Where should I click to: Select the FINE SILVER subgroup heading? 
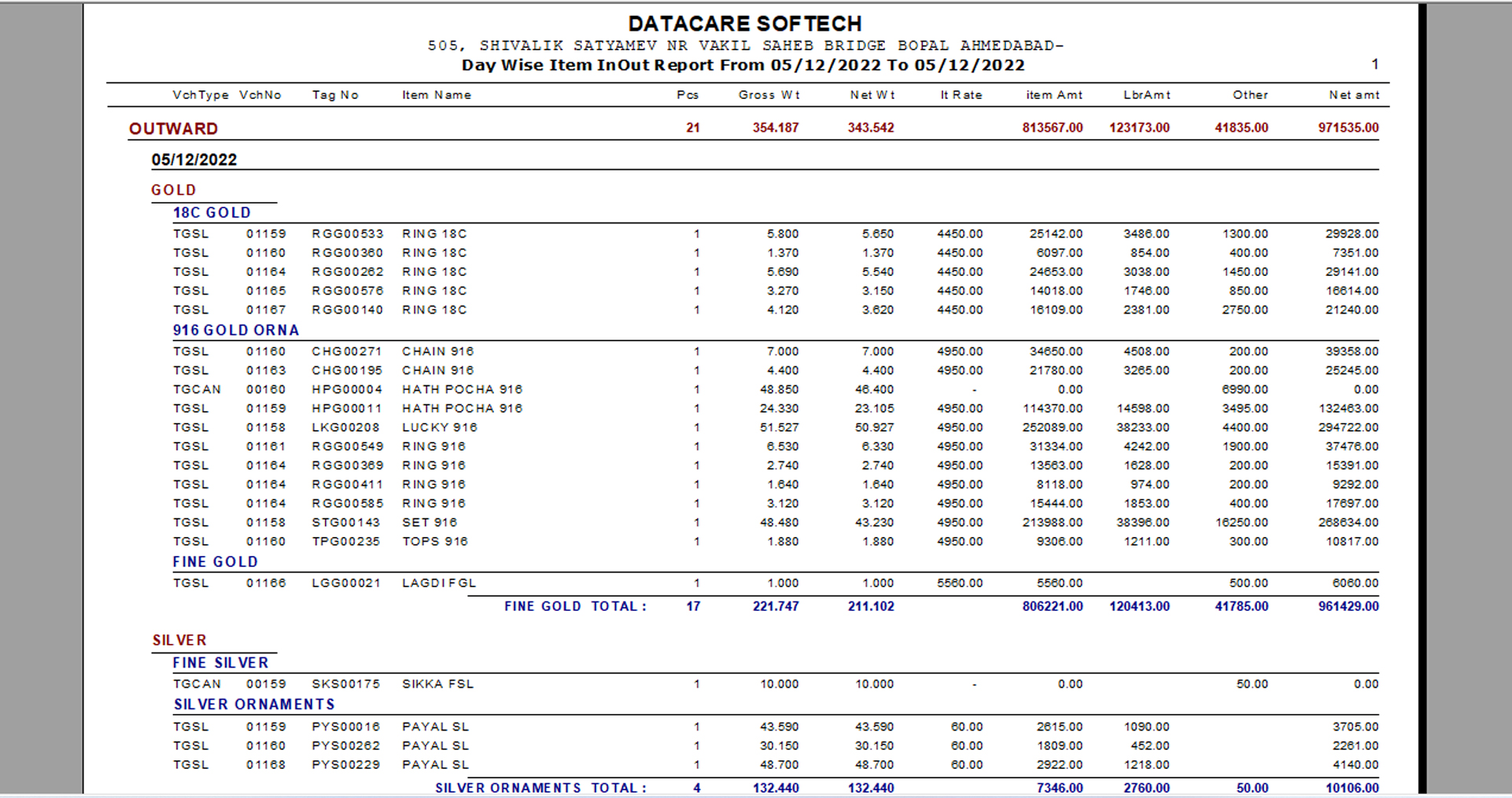tap(221, 664)
